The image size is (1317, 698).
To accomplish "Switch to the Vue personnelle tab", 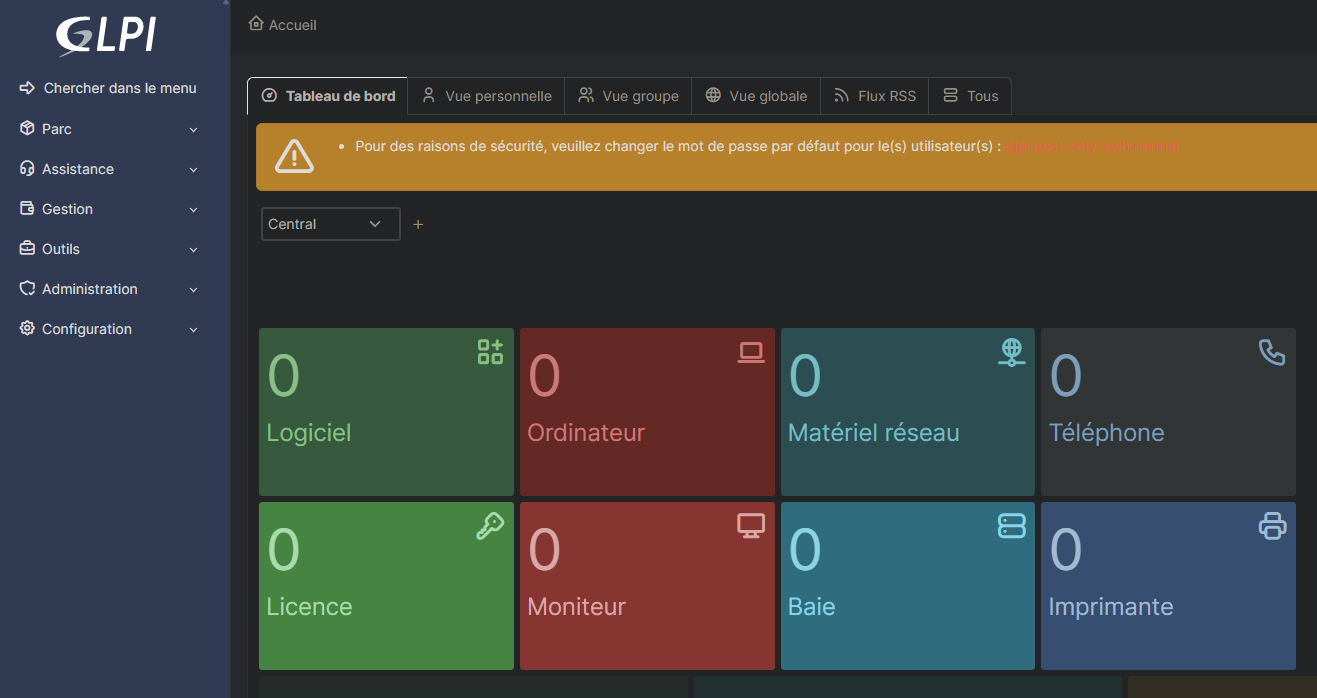I will point(486,96).
